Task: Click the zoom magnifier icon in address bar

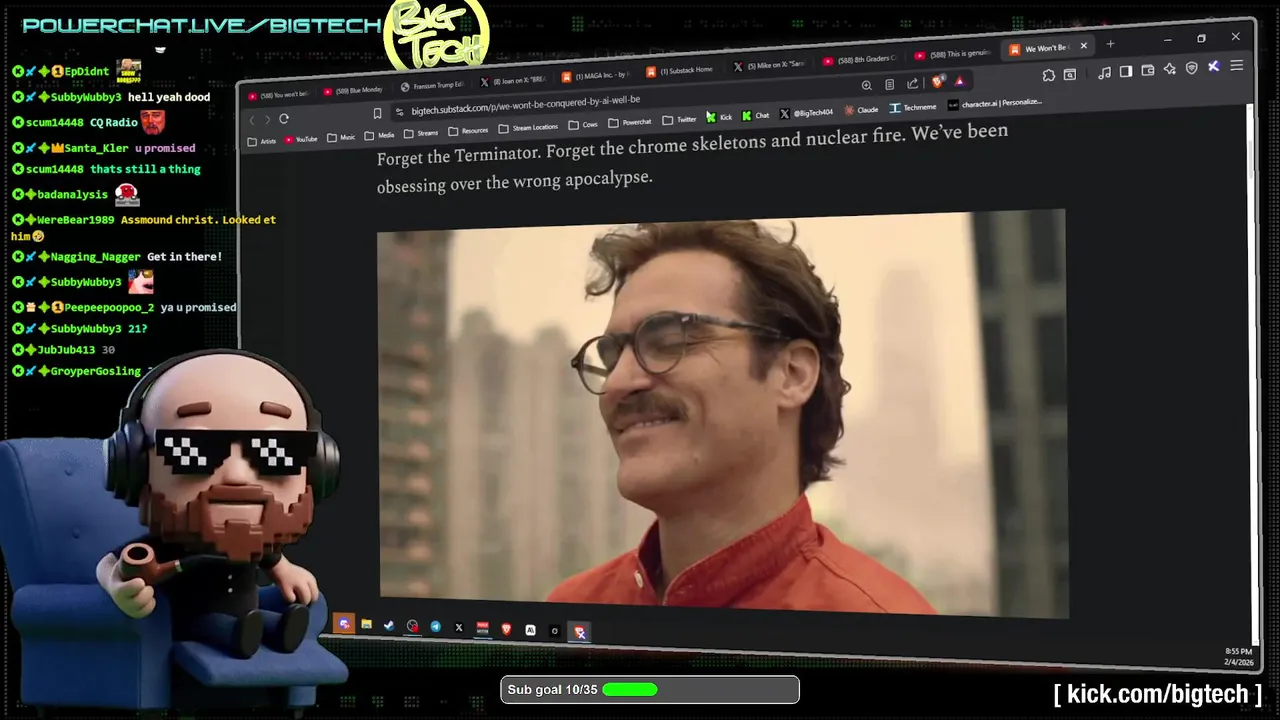Action: 867,86
